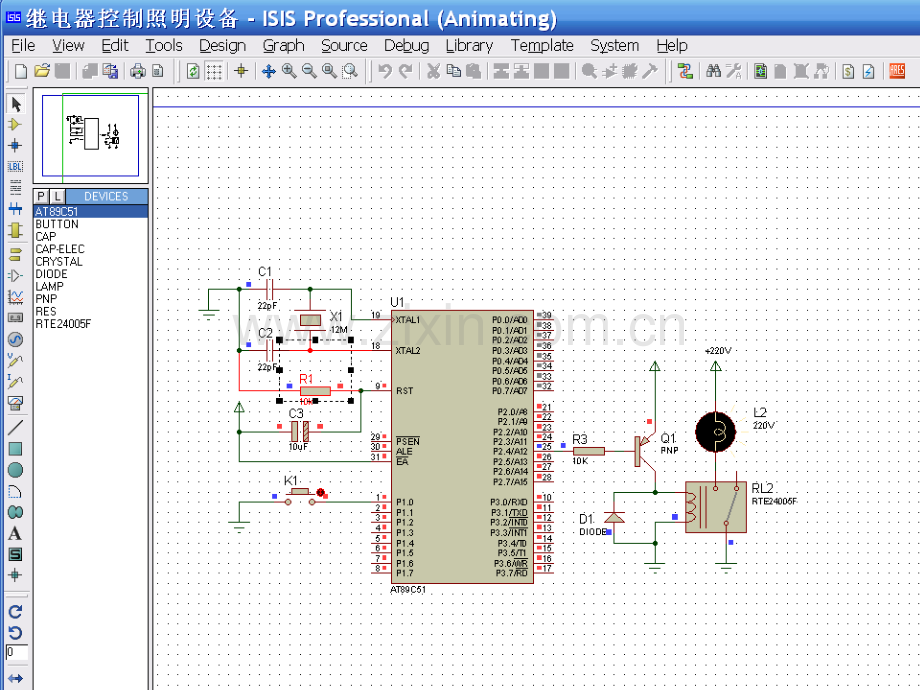
Task: Click the P pick devices button
Action: (x=40, y=196)
